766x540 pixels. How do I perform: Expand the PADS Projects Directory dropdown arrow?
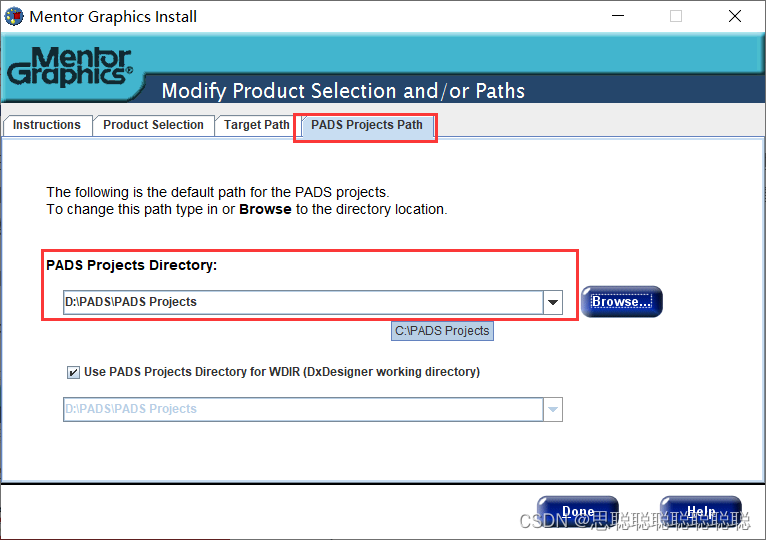pyautogui.click(x=553, y=302)
